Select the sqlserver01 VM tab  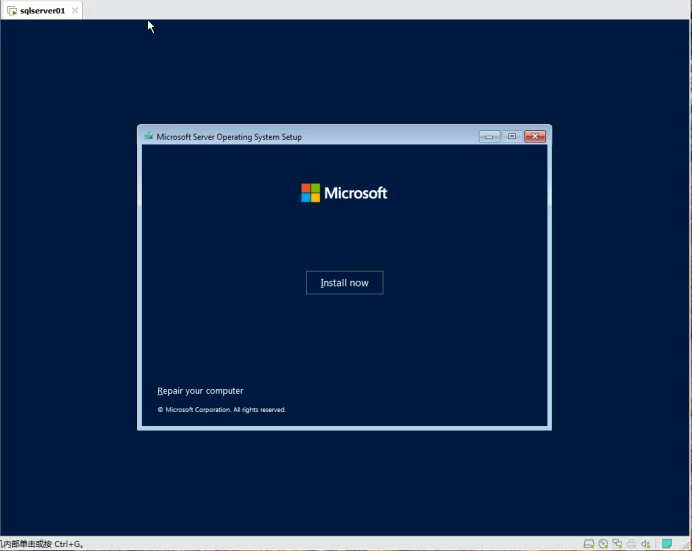pyautogui.click(x=42, y=11)
